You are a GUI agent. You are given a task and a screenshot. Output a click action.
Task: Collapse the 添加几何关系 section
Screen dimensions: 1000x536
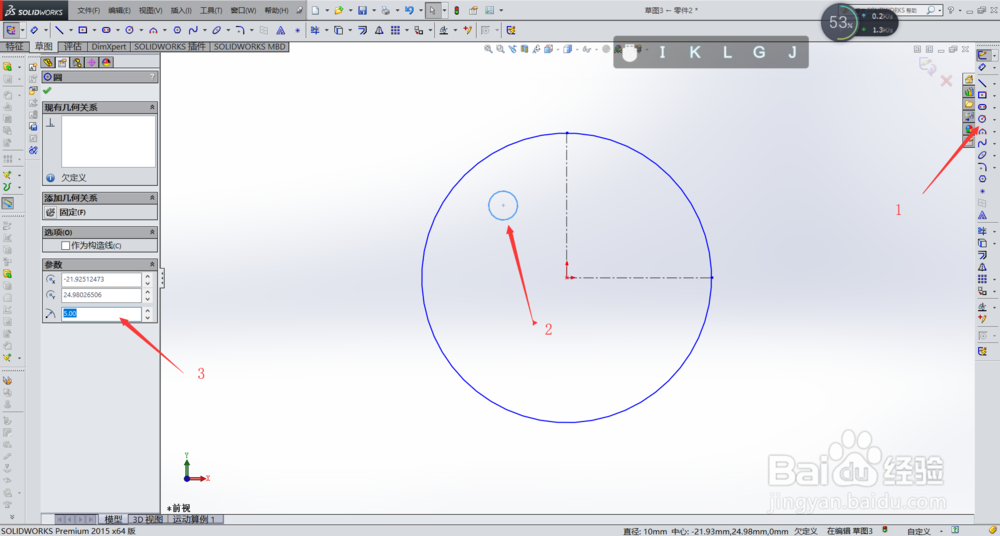[x=152, y=198]
